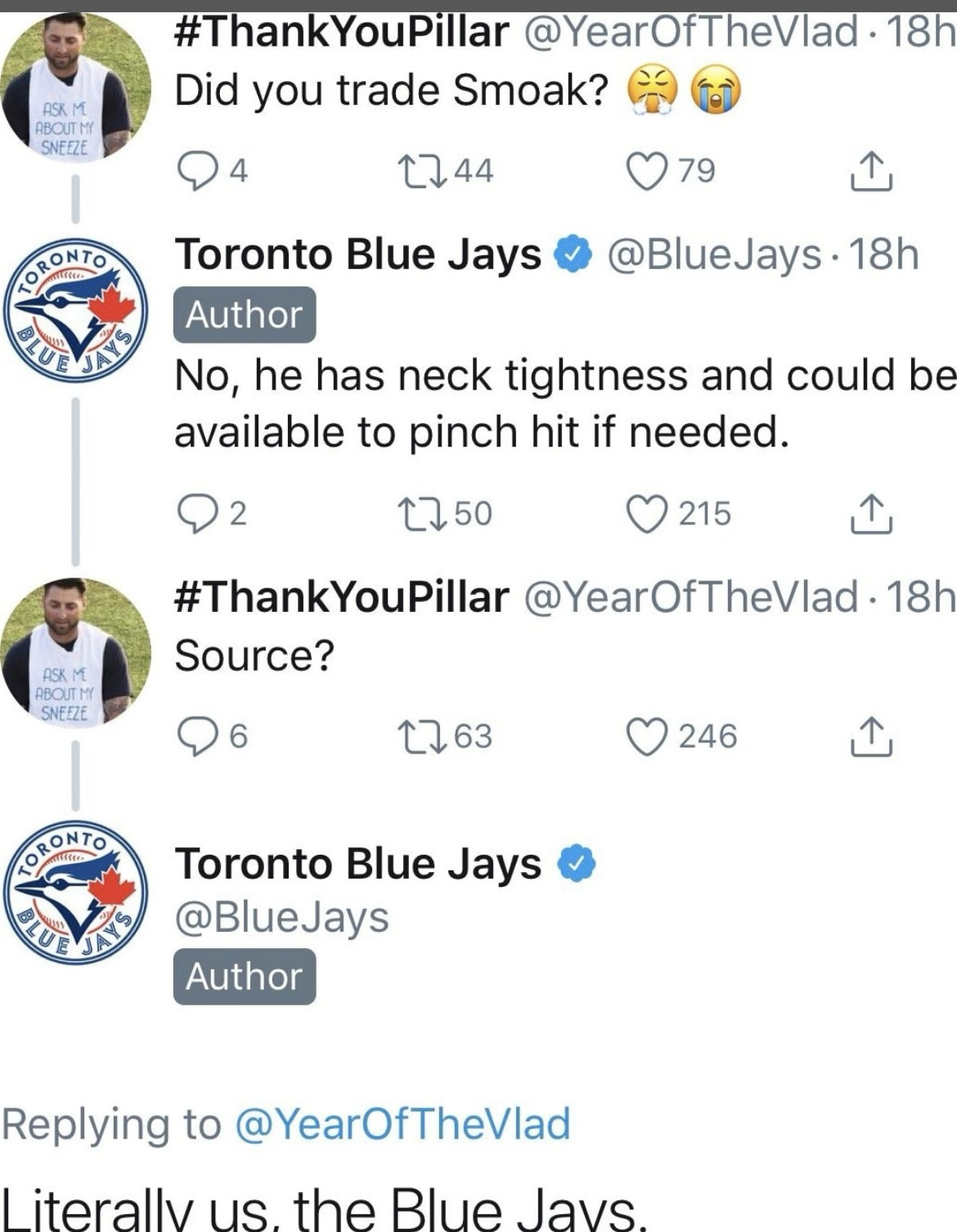The width and height of the screenshot is (957, 1232).
Task: Retweet the neck tightness tweet
Action: coord(421,514)
